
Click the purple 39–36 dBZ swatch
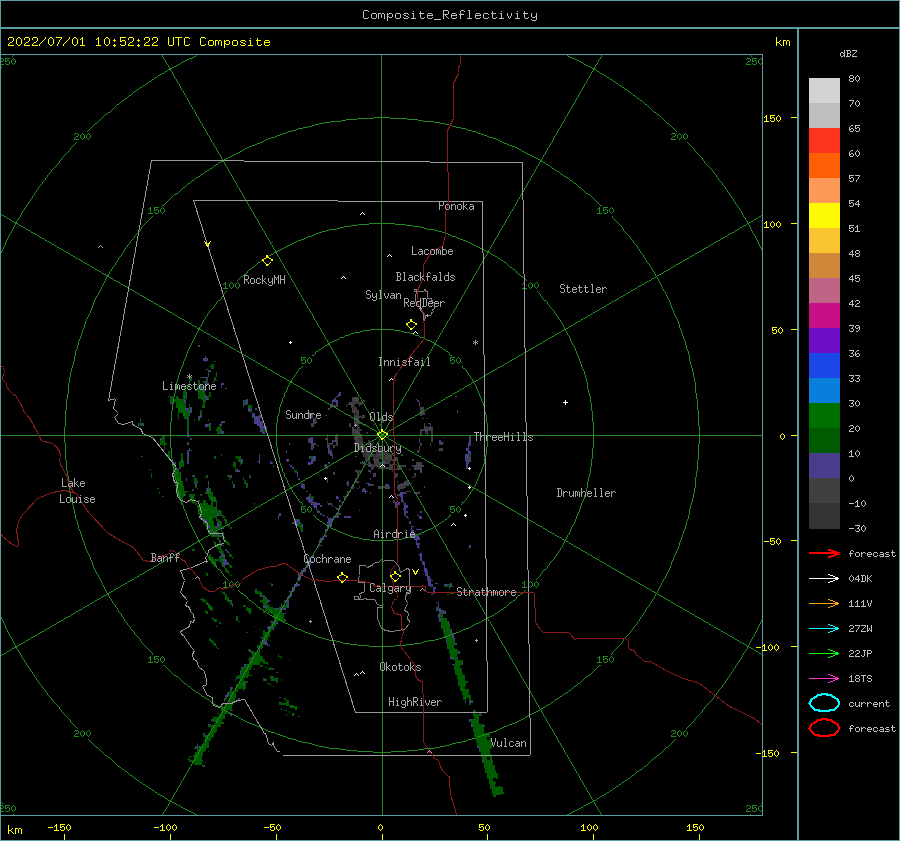(824, 341)
